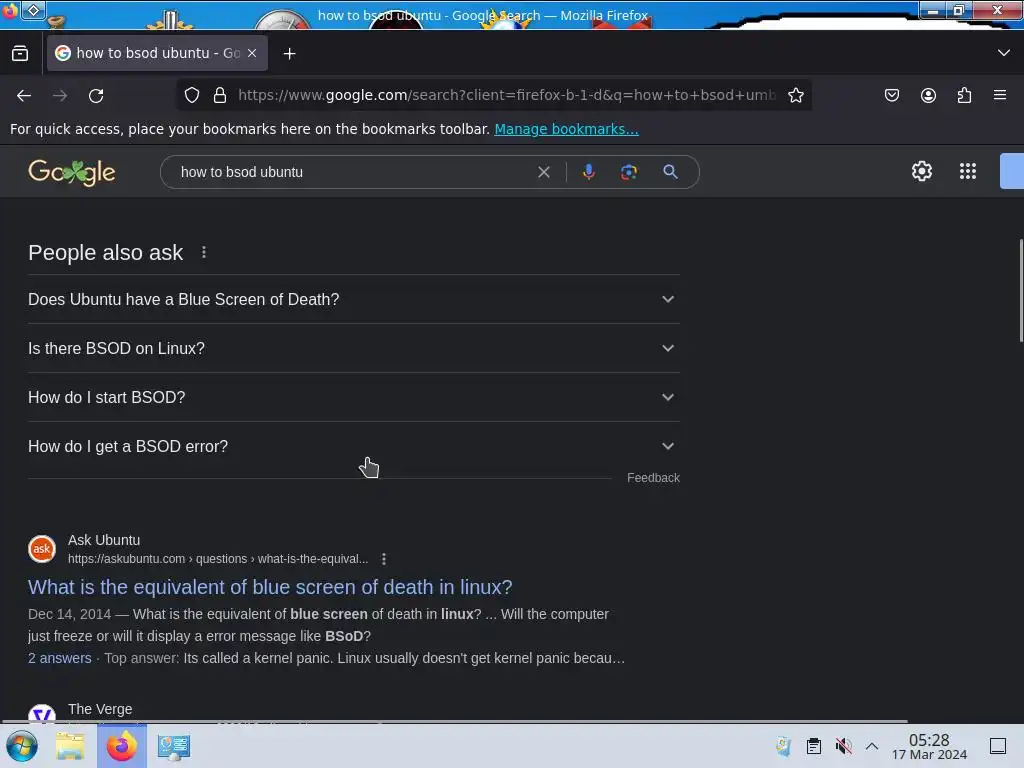Expand 'How do I get a BSOD error?'
The image size is (1024, 768).
tap(354, 446)
